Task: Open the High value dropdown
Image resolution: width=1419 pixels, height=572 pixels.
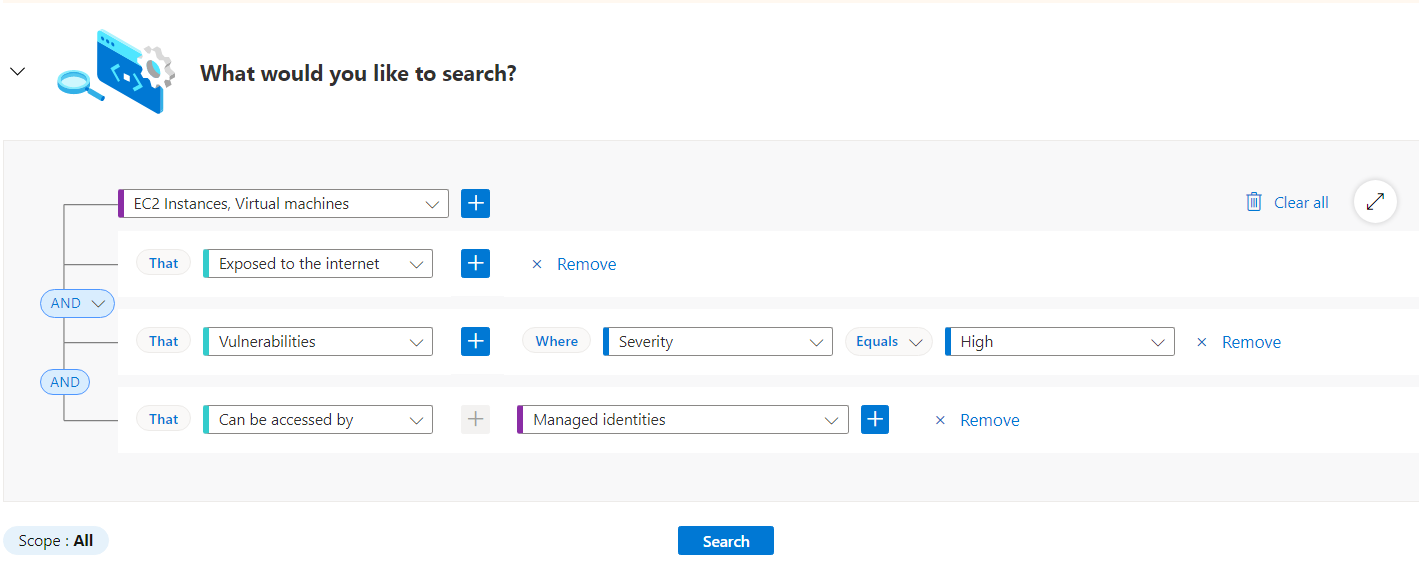Action: [1060, 341]
